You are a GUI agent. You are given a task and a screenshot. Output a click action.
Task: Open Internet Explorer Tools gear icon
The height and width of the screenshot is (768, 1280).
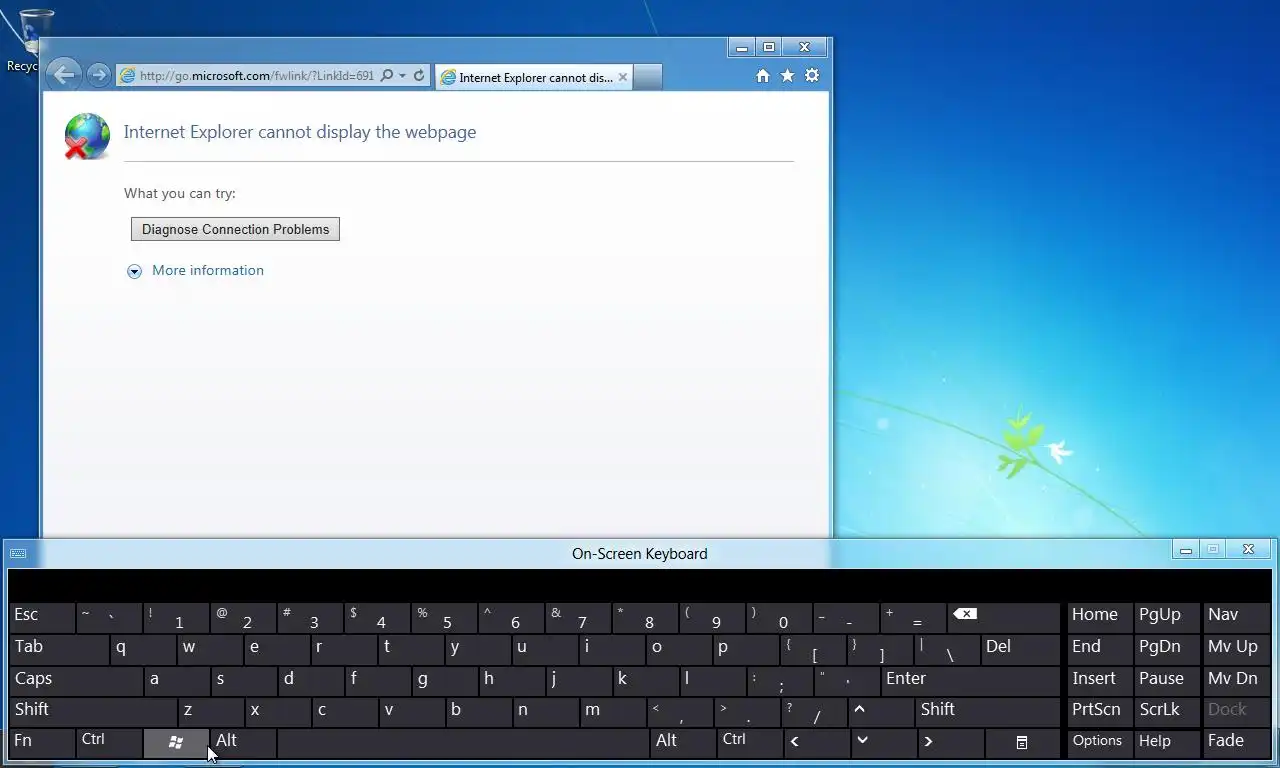(x=812, y=76)
